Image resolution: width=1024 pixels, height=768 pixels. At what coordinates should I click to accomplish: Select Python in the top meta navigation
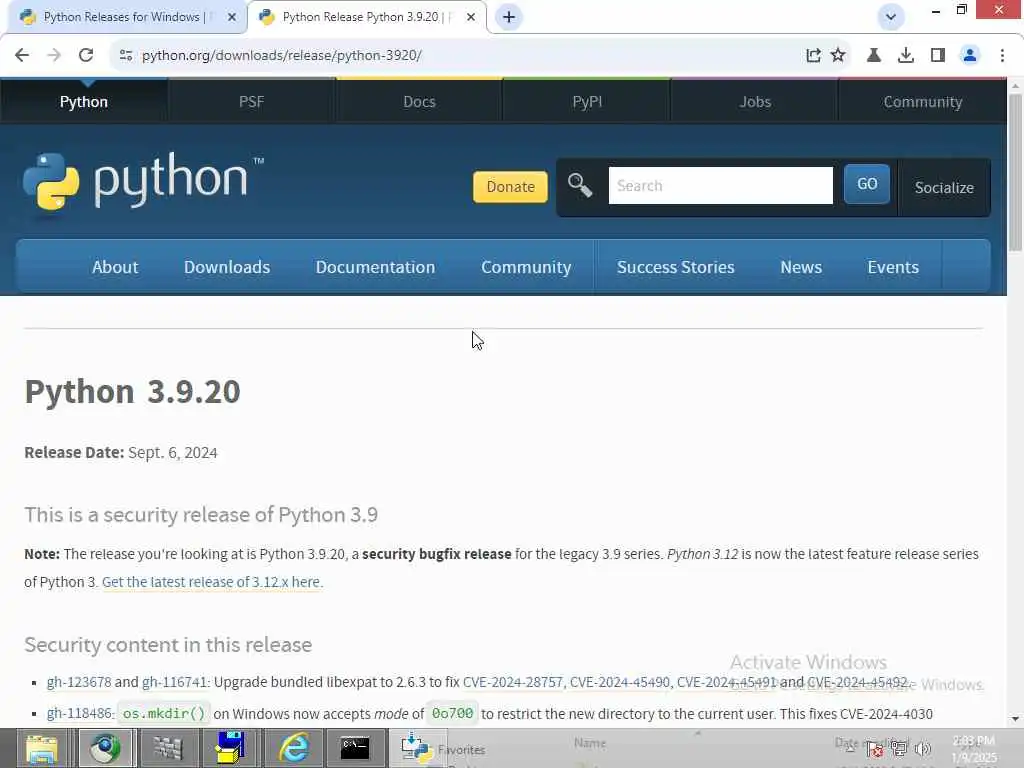84,101
